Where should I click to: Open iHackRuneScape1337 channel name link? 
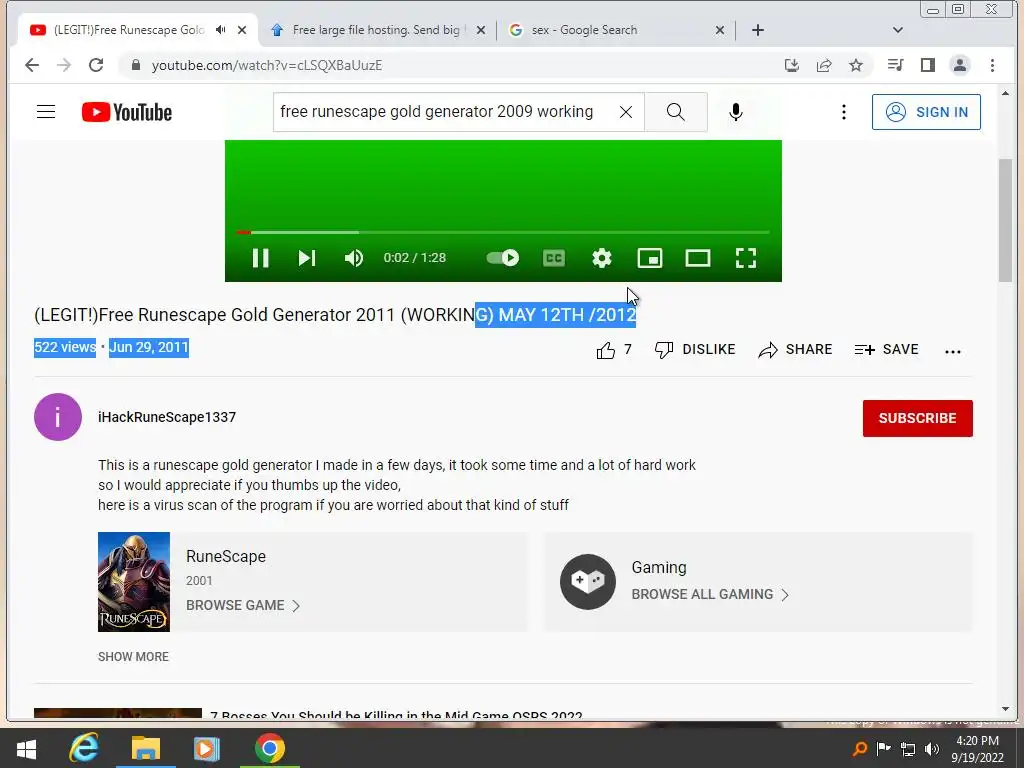[167, 417]
